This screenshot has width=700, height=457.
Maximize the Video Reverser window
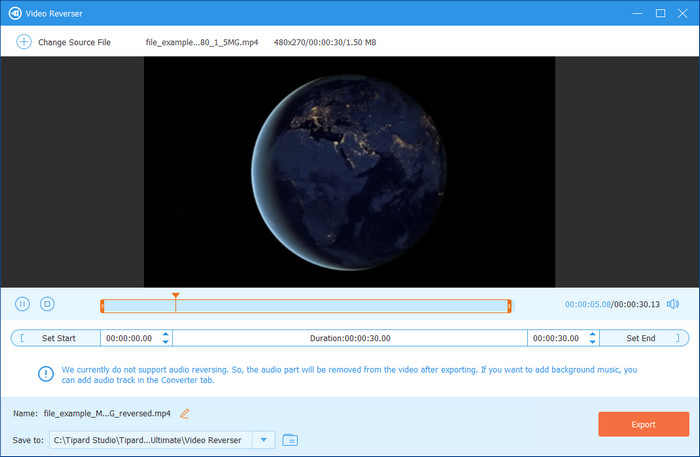(x=660, y=13)
